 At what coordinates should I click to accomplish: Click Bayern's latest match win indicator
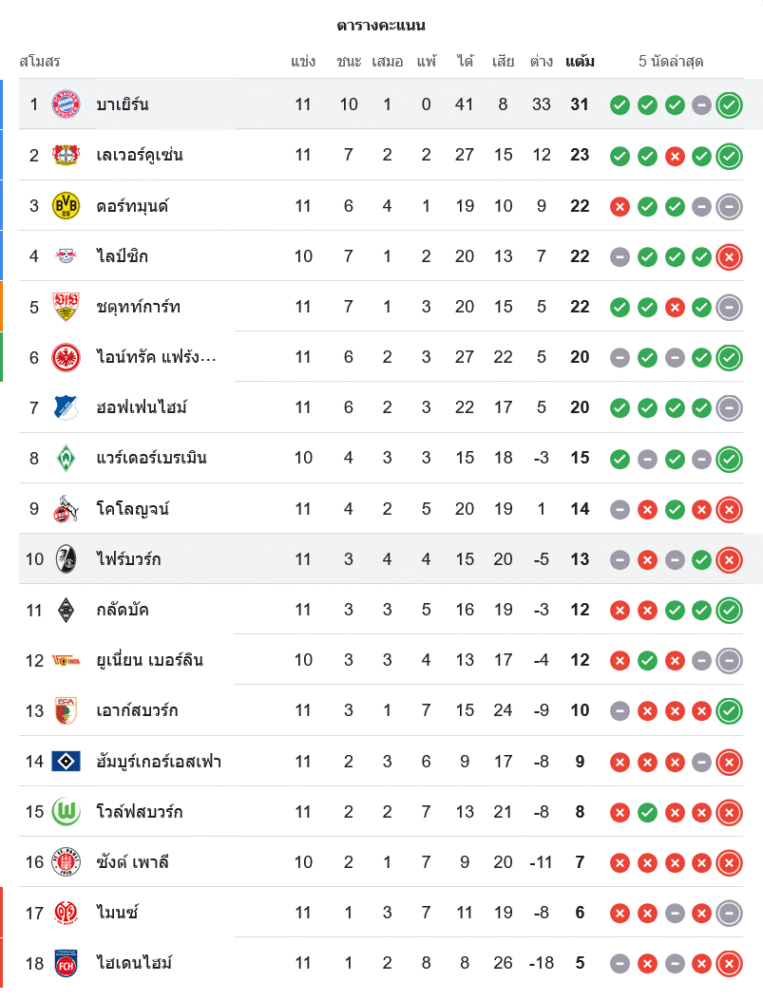tap(729, 104)
